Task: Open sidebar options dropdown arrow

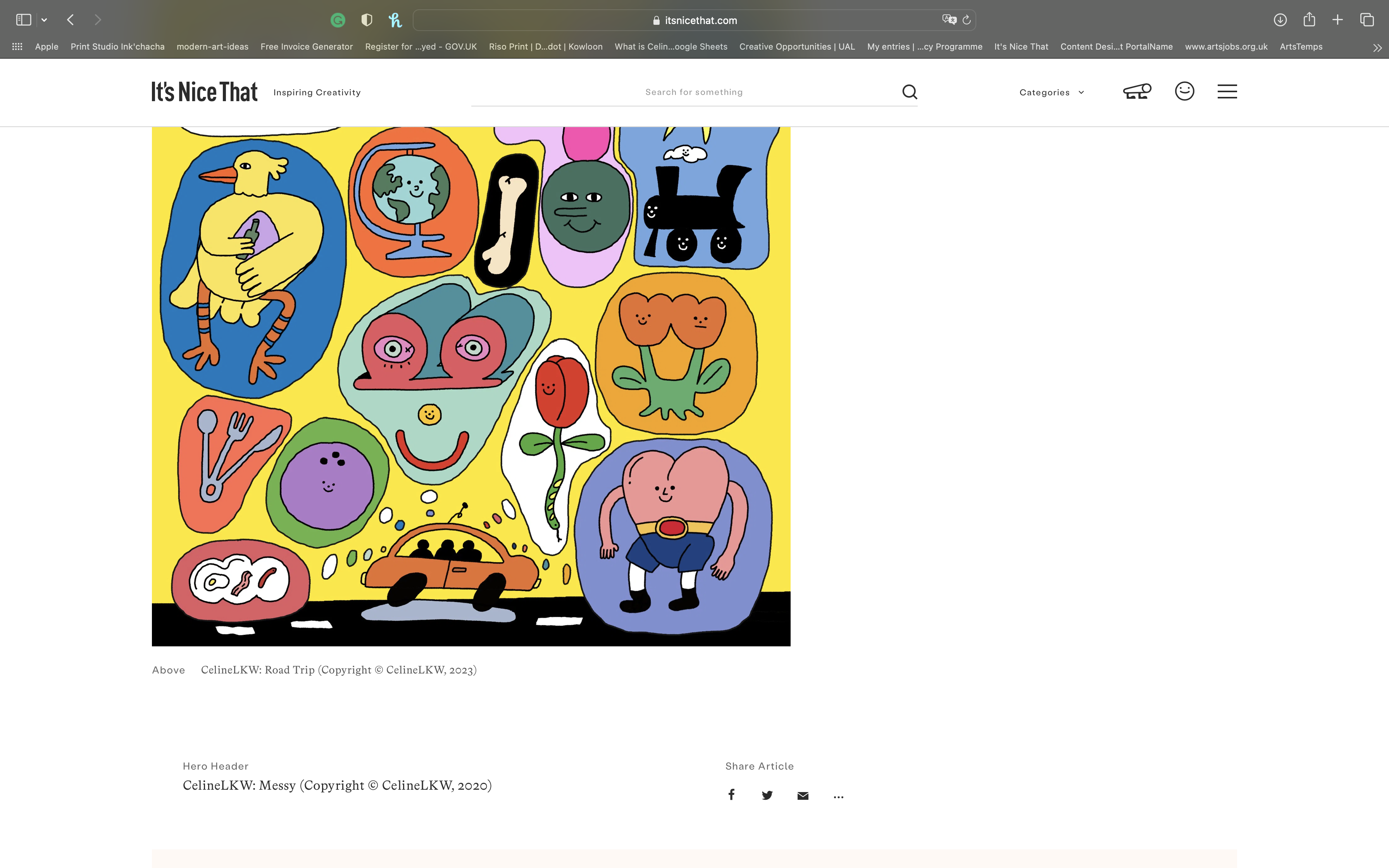Action: pyautogui.click(x=44, y=20)
